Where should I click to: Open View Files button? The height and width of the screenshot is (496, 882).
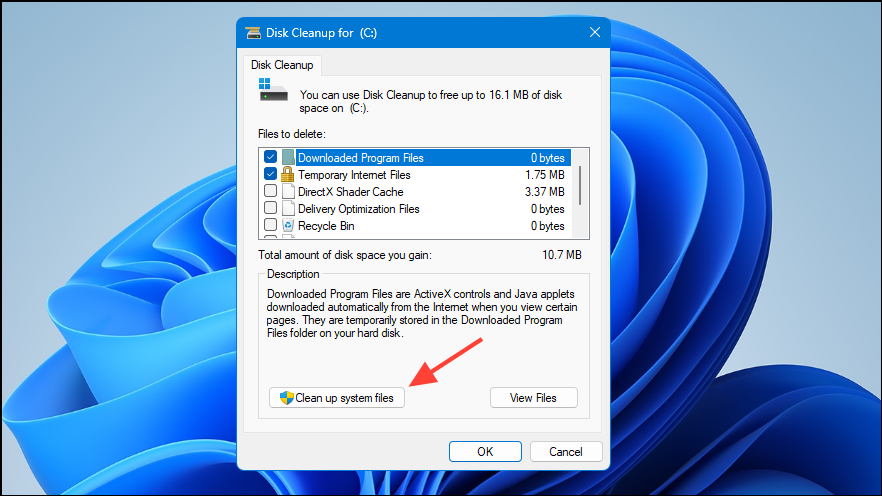(x=533, y=398)
